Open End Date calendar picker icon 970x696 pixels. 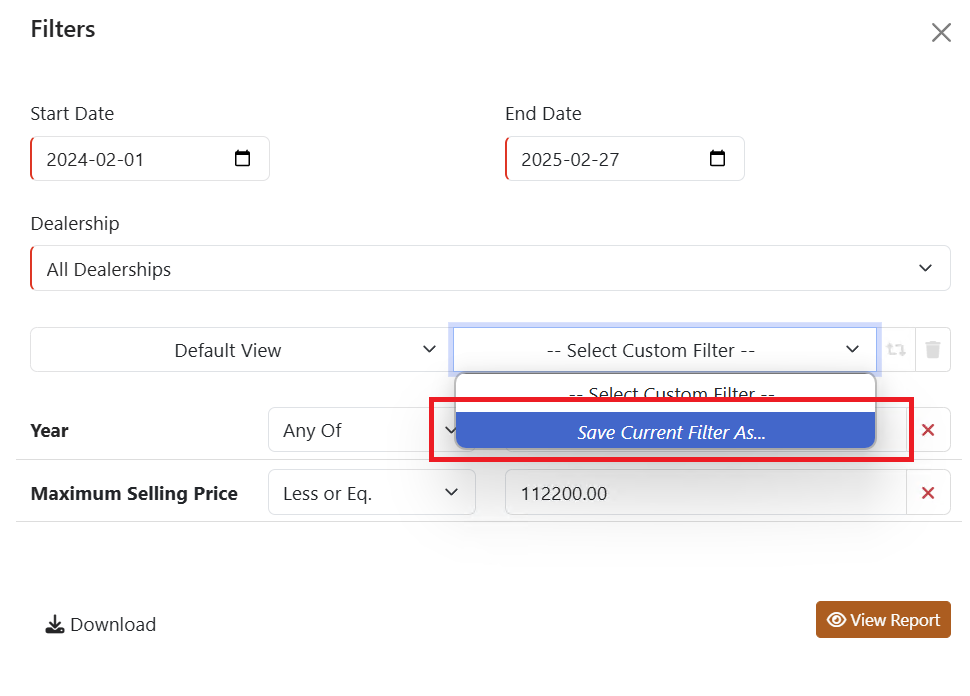click(717, 159)
